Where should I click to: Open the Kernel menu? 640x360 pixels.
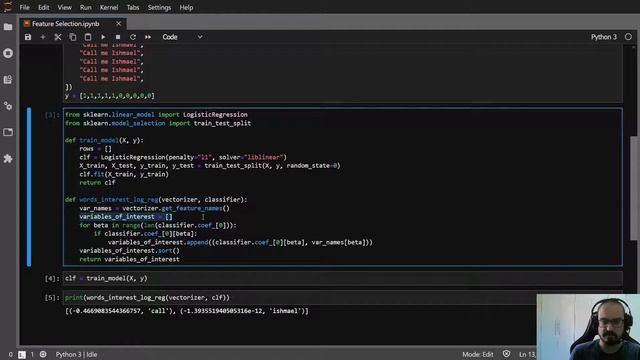click(109, 7)
